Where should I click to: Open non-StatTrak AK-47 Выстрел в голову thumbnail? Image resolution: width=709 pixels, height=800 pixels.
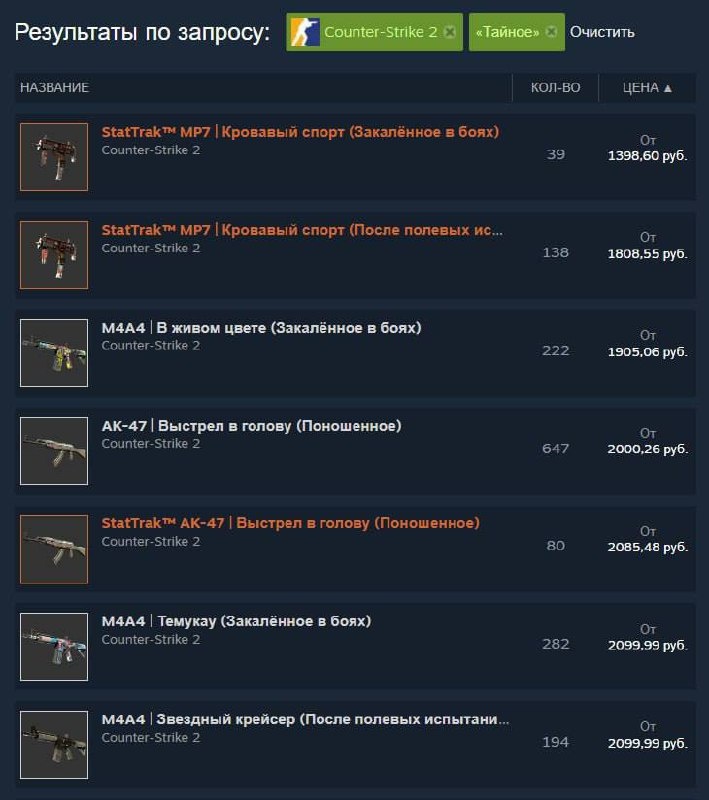tap(54, 451)
